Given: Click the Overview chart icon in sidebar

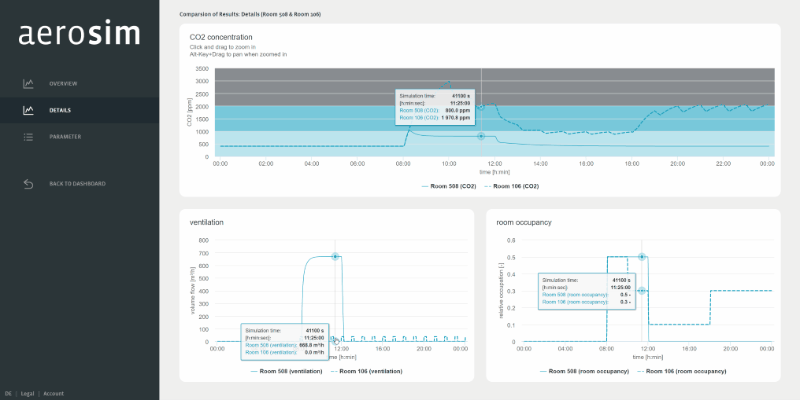Looking at the screenshot, I should click(29, 83).
